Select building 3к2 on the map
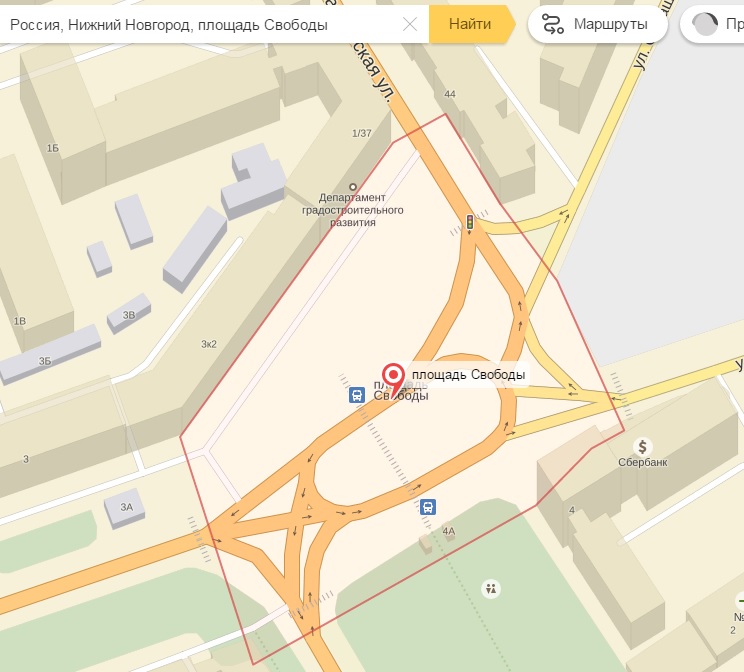The image size is (744, 672). click(x=209, y=344)
